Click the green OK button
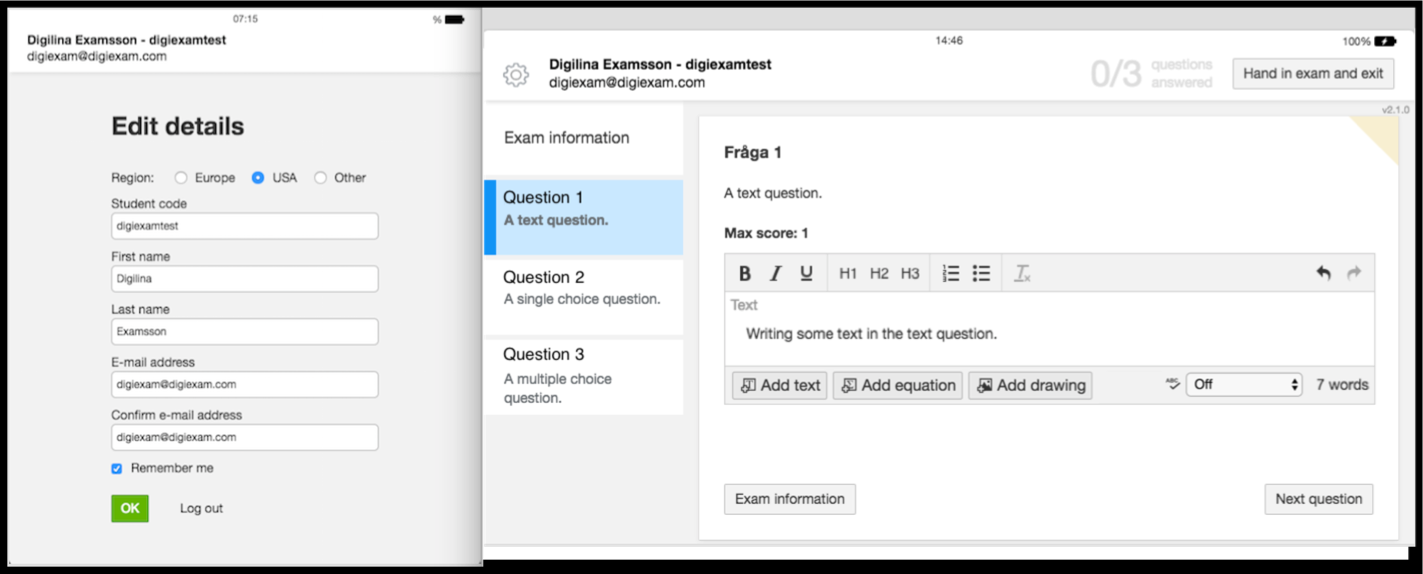Viewport: 1423px width, 574px height. coord(130,508)
